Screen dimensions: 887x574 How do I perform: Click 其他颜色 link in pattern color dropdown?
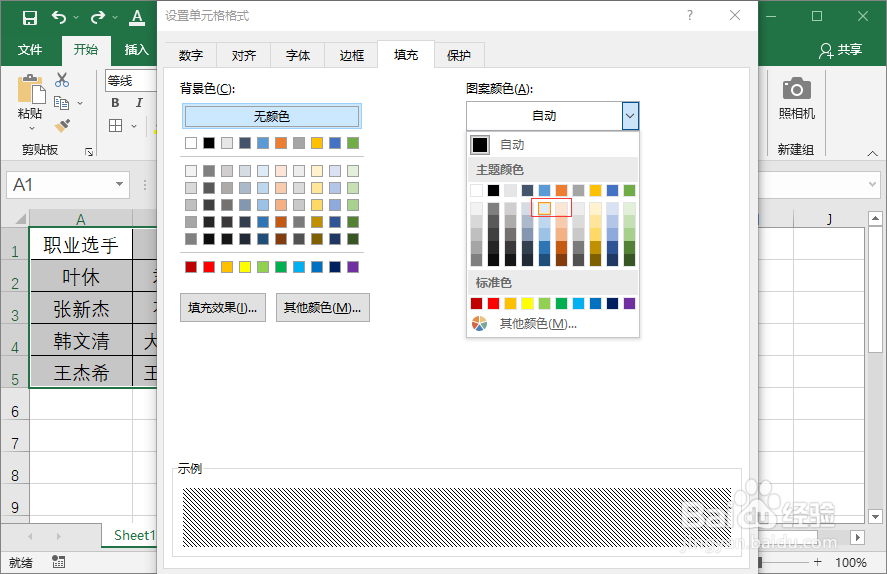pyautogui.click(x=537, y=323)
